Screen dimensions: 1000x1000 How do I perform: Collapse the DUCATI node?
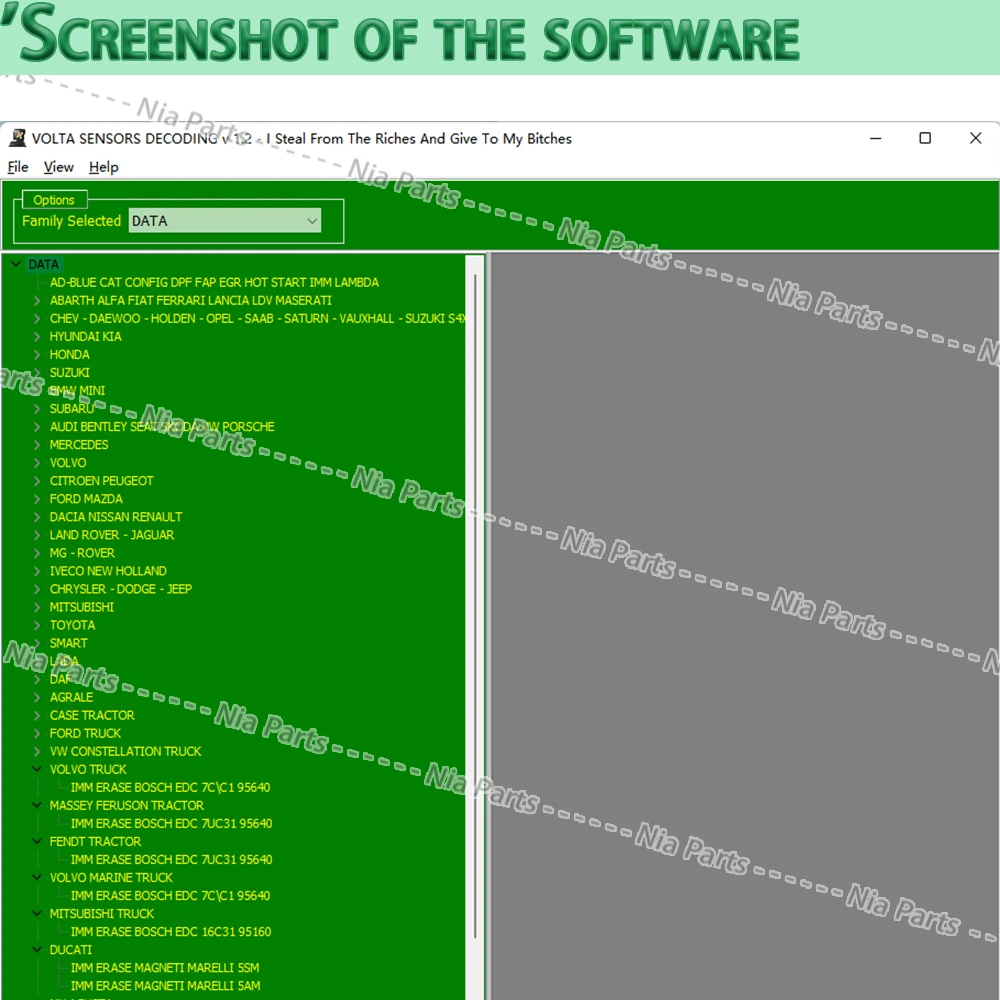click(37, 950)
